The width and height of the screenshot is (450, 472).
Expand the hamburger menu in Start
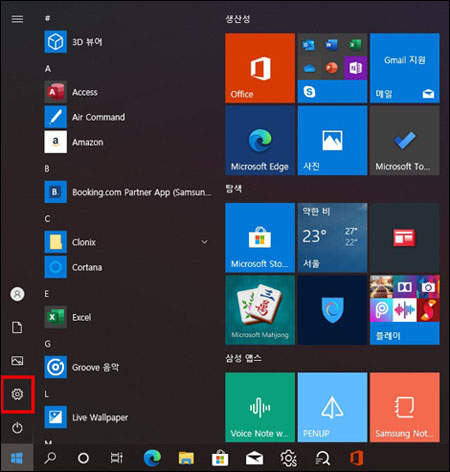[x=17, y=19]
